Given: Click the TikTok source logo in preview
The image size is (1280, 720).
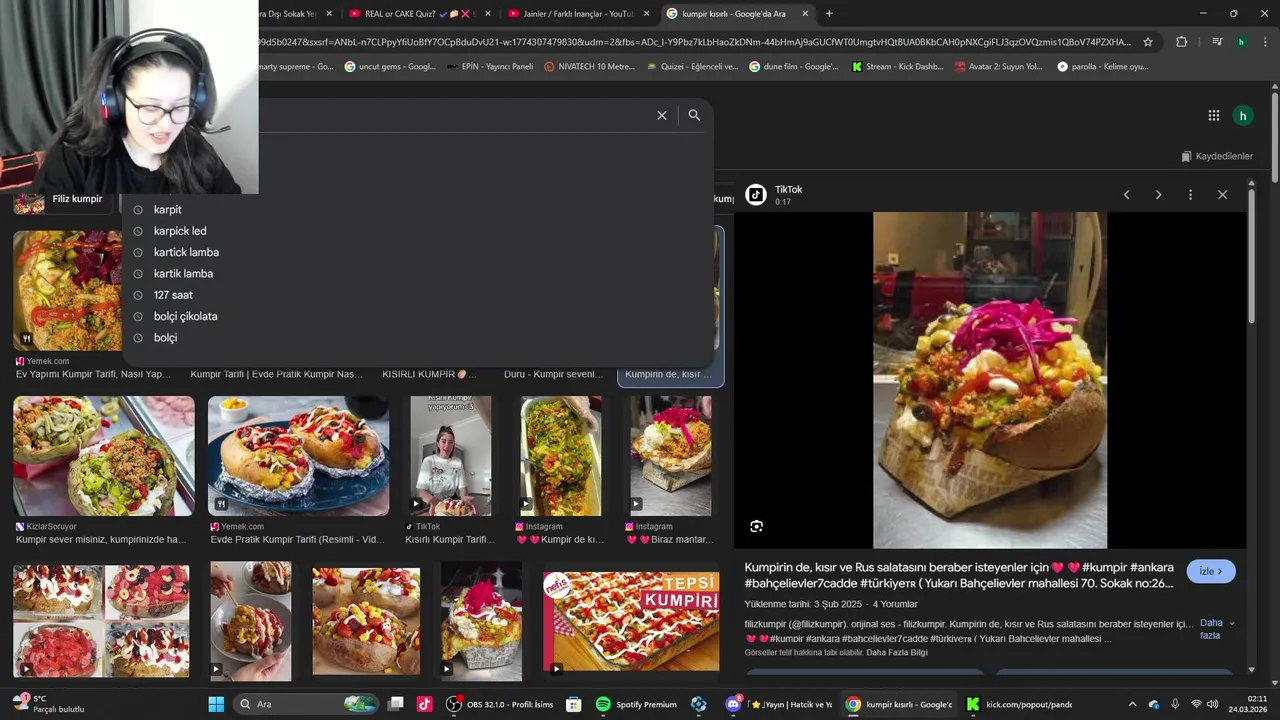Looking at the screenshot, I should click(x=756, y=195).
